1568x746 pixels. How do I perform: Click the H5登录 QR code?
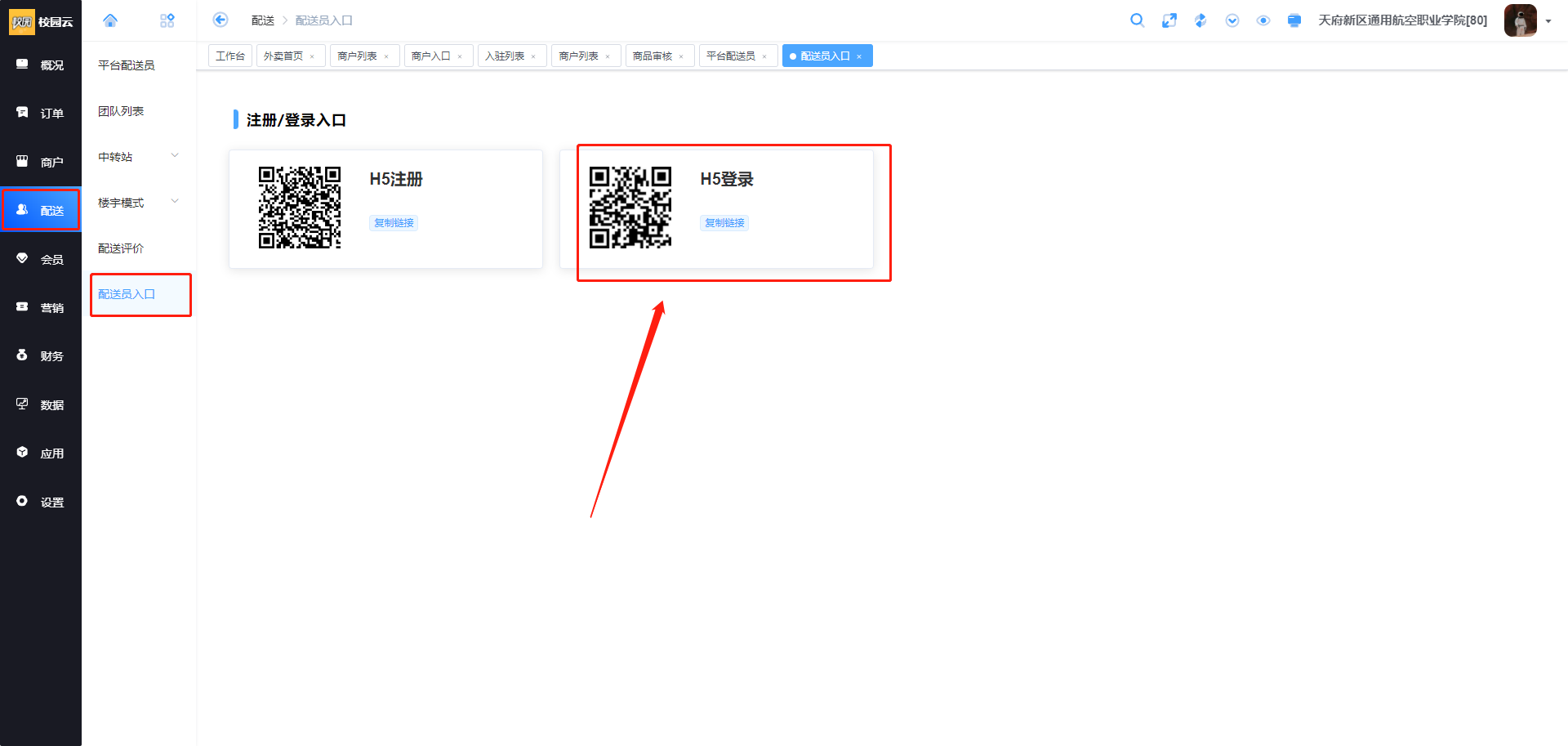point(630,208)
